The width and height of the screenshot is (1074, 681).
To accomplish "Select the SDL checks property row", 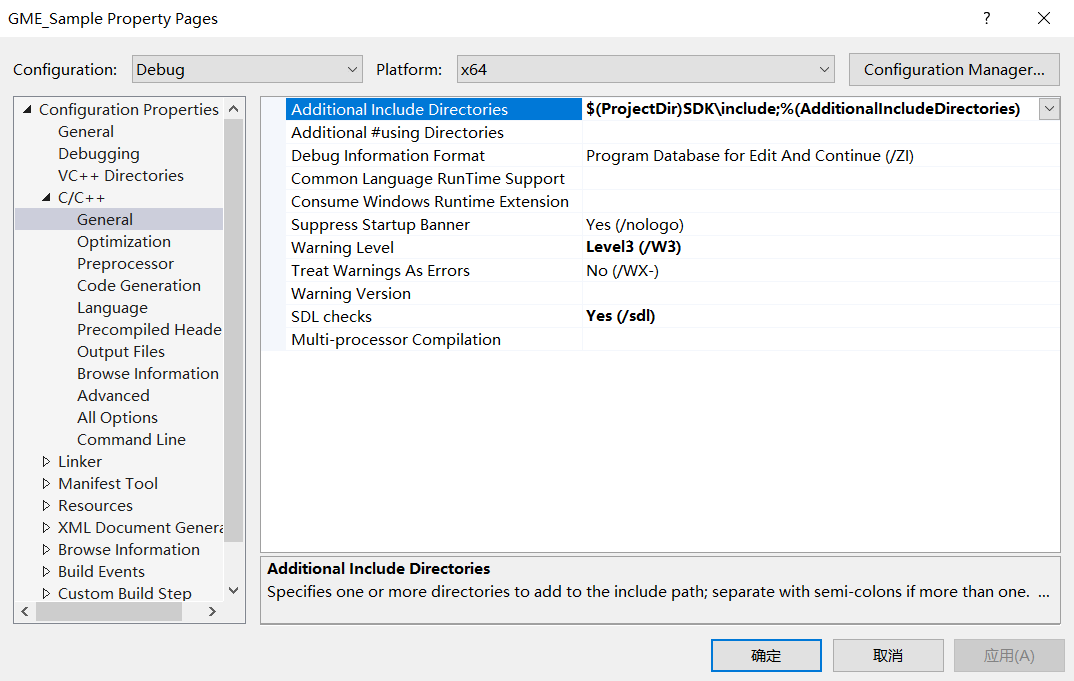I will 331,317.
